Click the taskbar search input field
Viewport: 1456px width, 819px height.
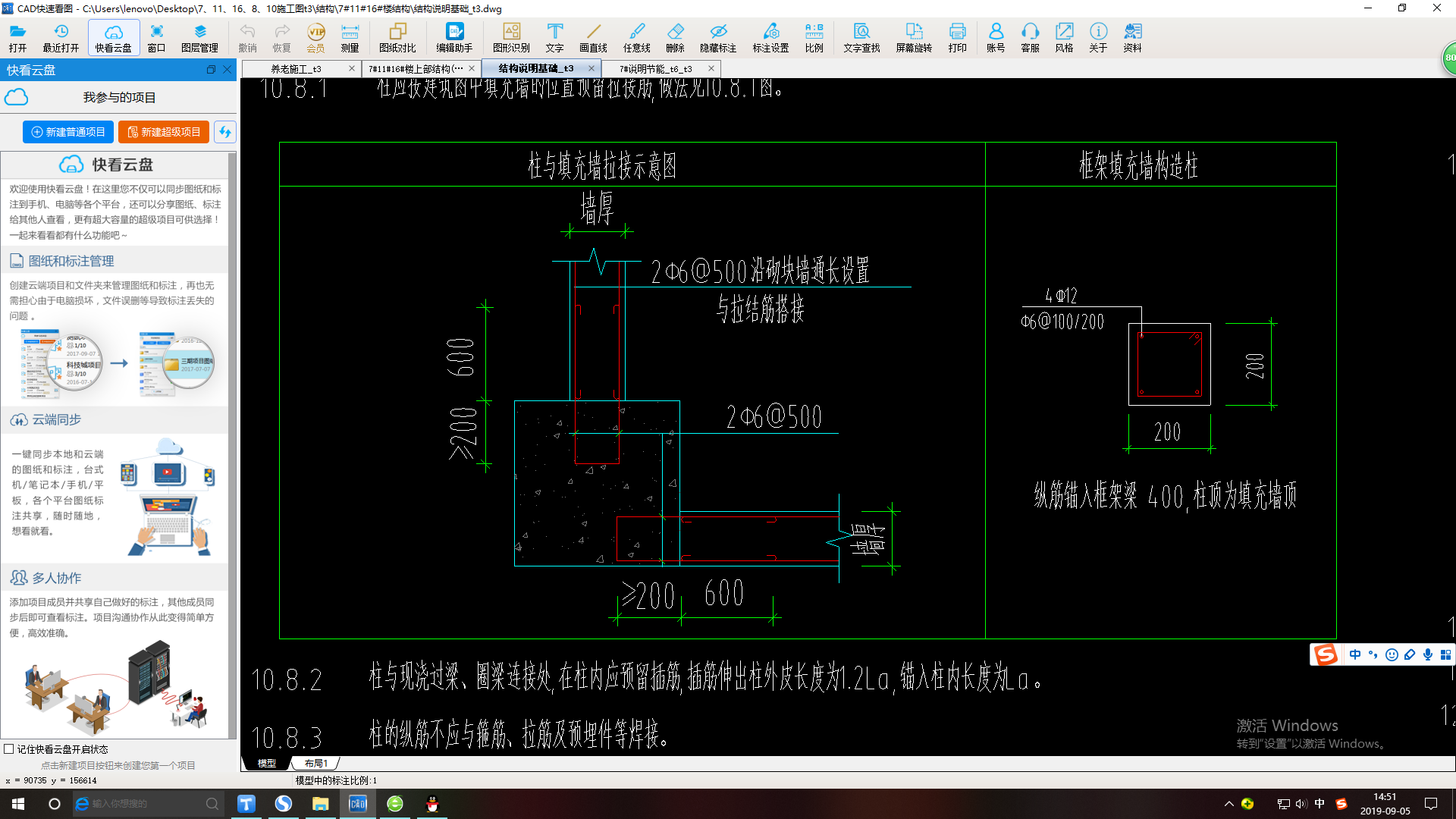point(149,804)
